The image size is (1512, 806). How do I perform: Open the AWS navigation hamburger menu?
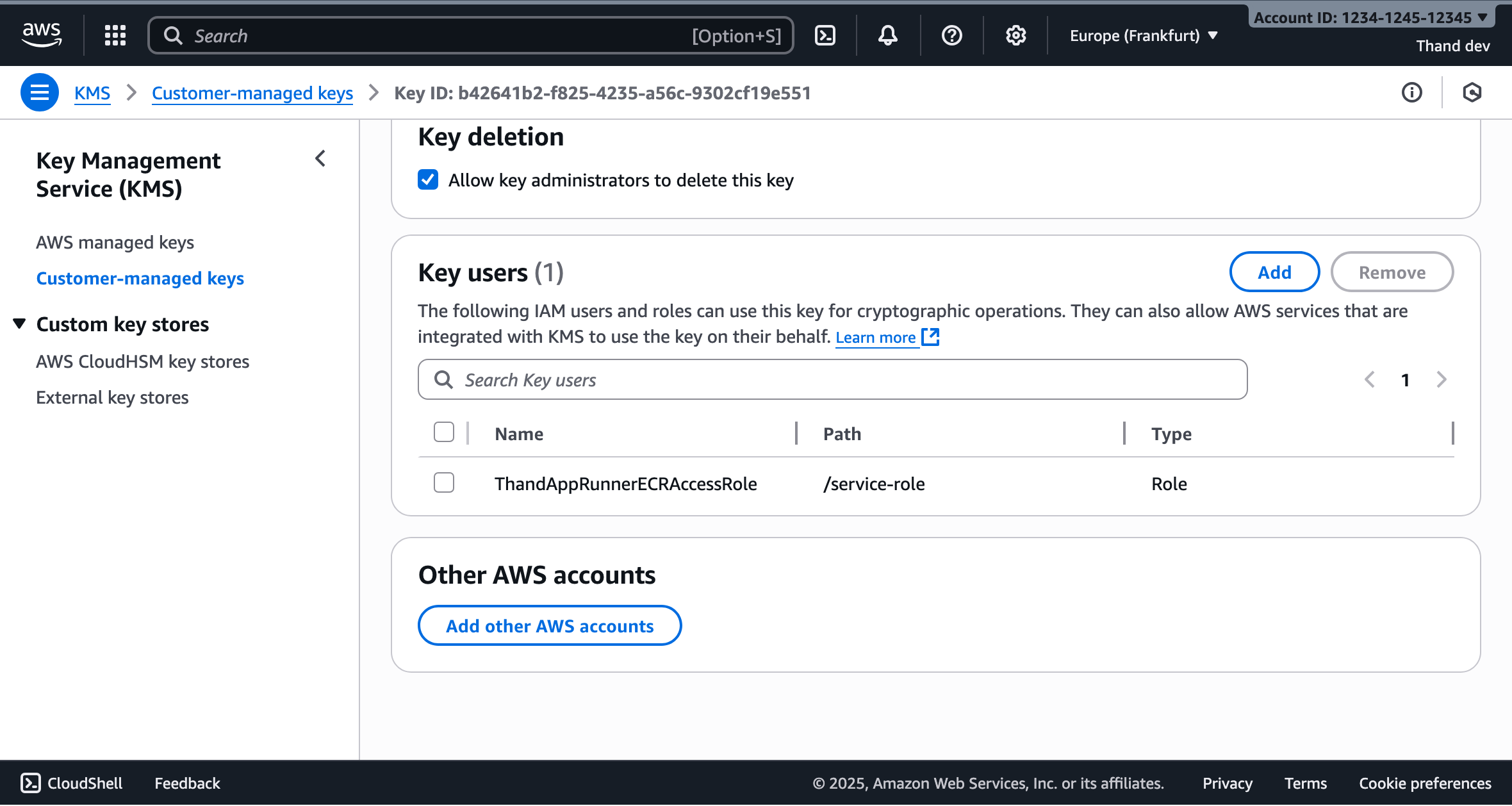pyautogui.click(x=39, y=92)
